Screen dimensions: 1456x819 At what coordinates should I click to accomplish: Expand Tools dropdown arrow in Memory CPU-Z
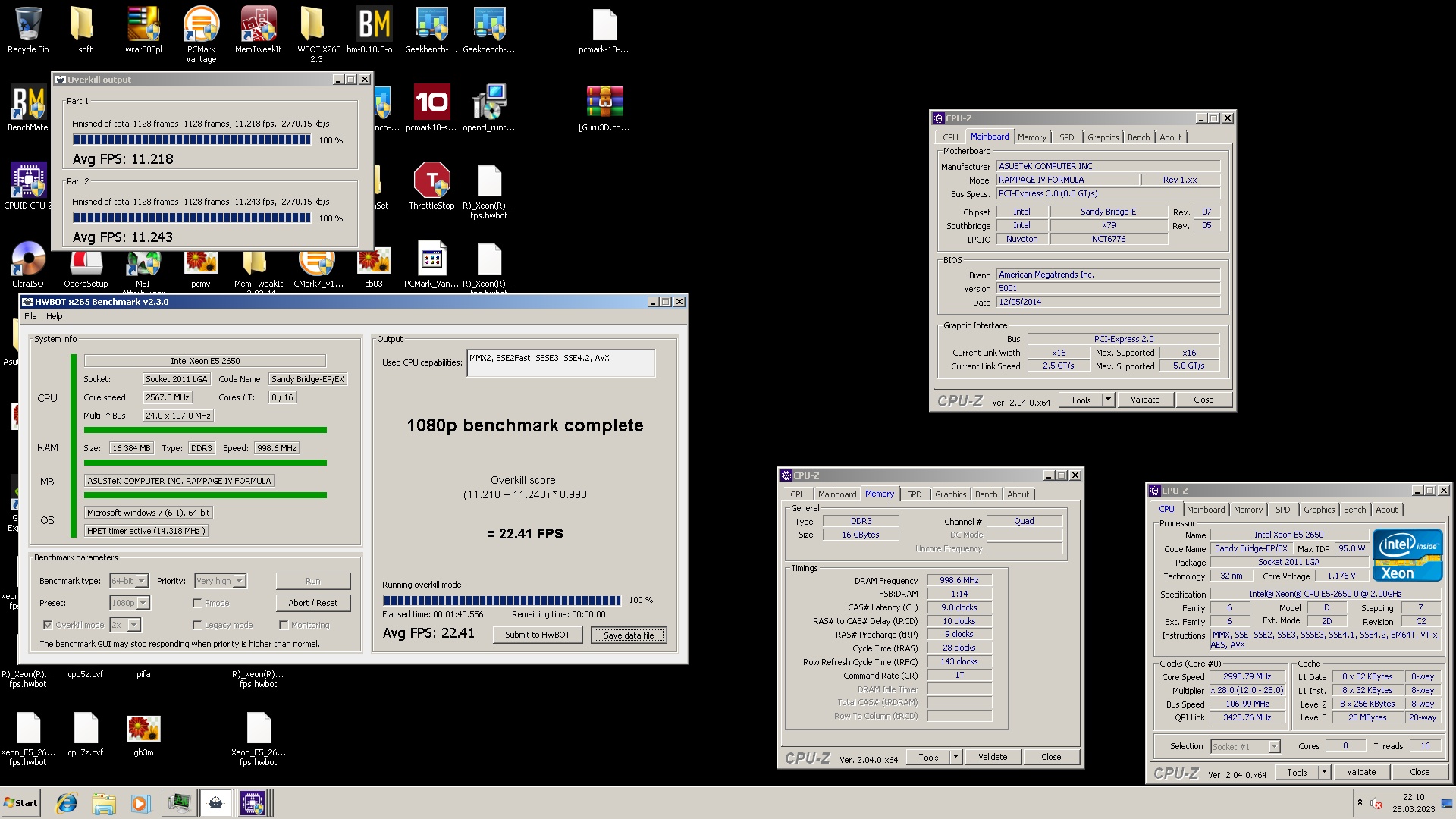[x=955, y=757]
